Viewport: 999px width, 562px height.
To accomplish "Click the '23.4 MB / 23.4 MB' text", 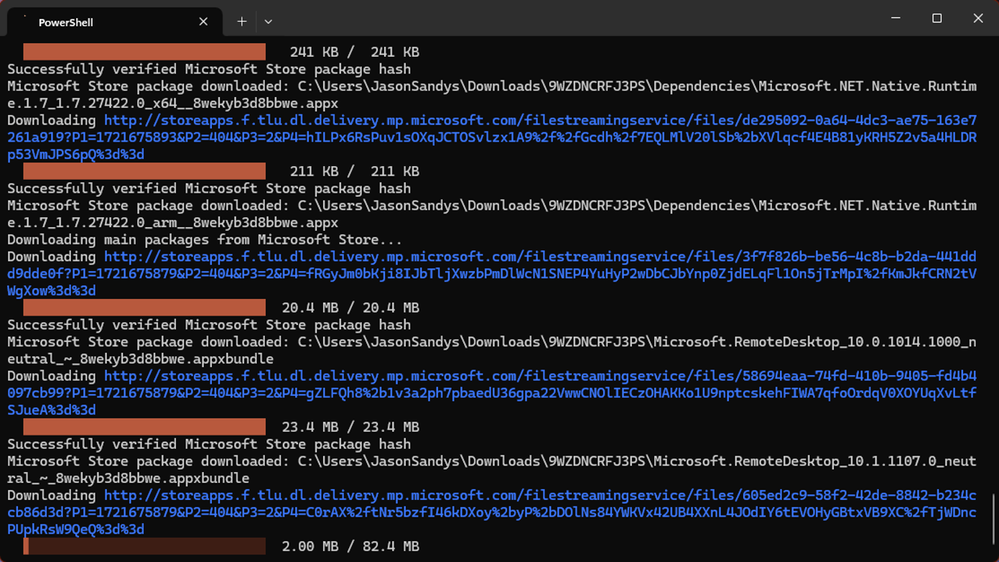I will pyautogui.click(x=350, y=427).
